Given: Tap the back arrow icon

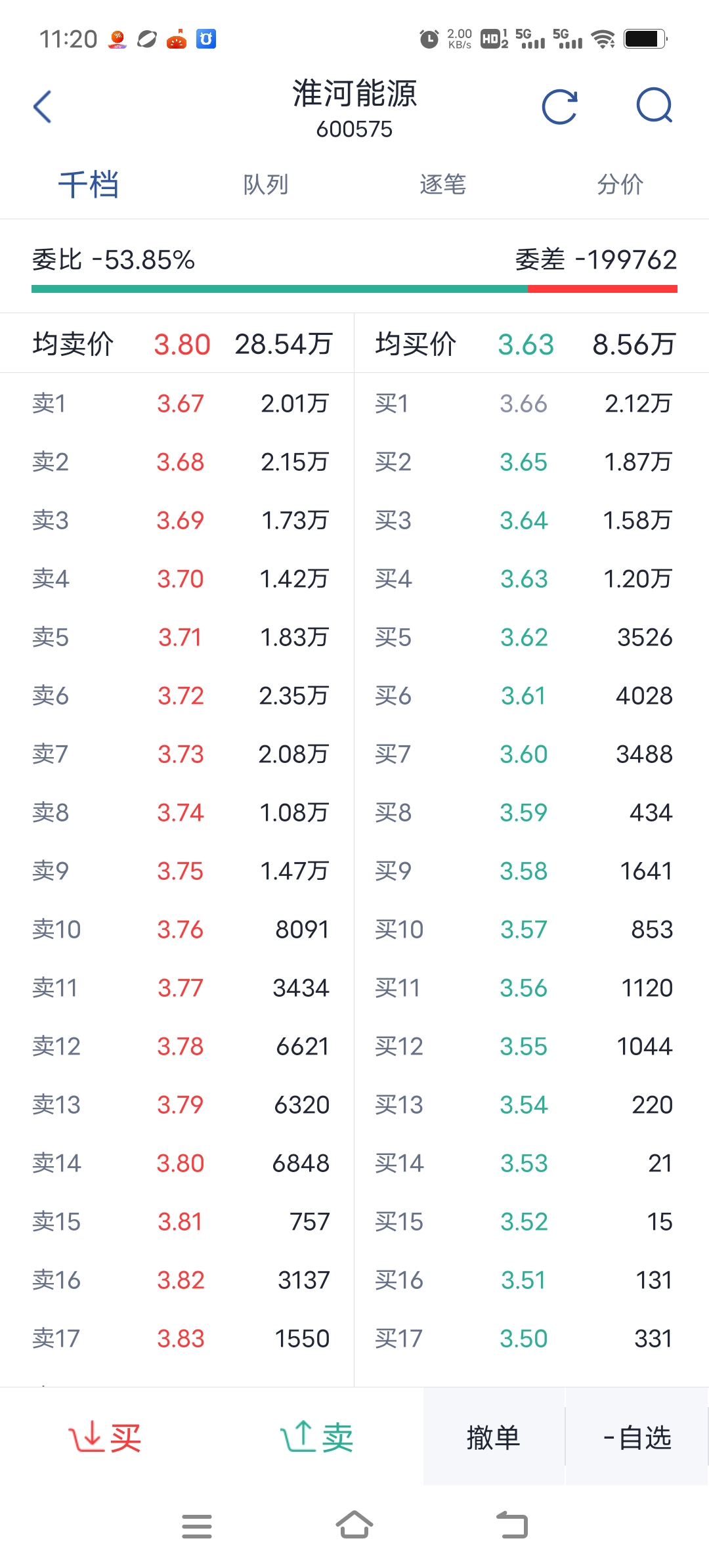Looking at the screenshot, I should coord(43,106).
